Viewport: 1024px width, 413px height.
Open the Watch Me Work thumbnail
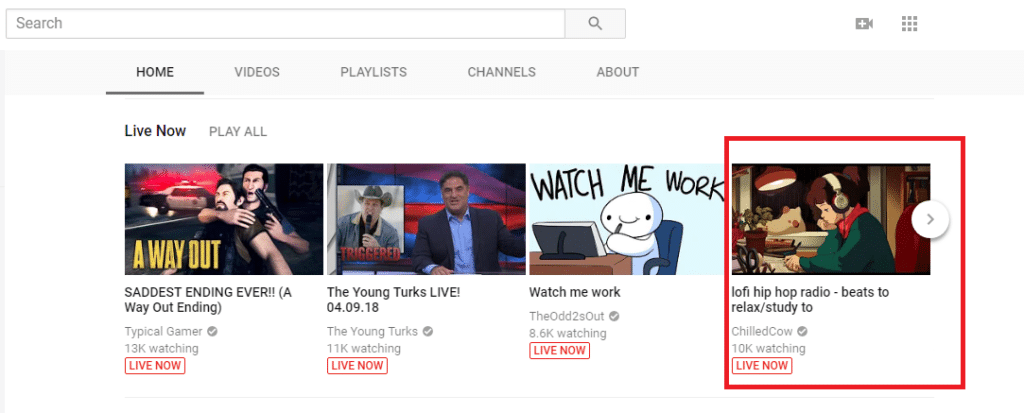click(626, 219)
